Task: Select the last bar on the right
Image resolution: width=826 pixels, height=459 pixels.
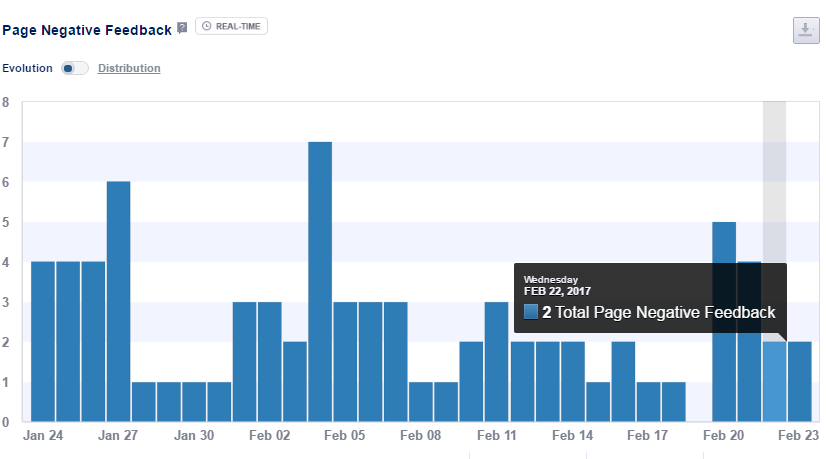Action: click(799, 381)
